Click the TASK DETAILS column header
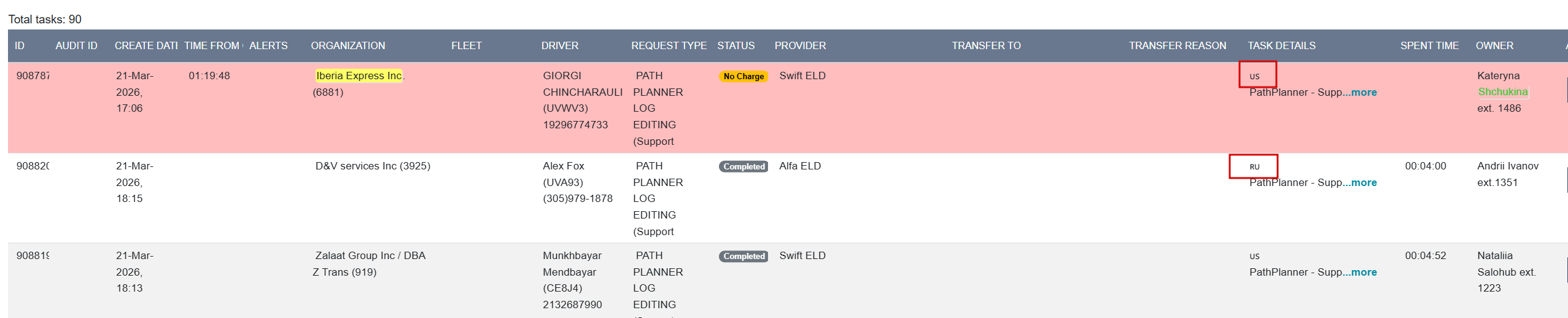 (1281, 45)
